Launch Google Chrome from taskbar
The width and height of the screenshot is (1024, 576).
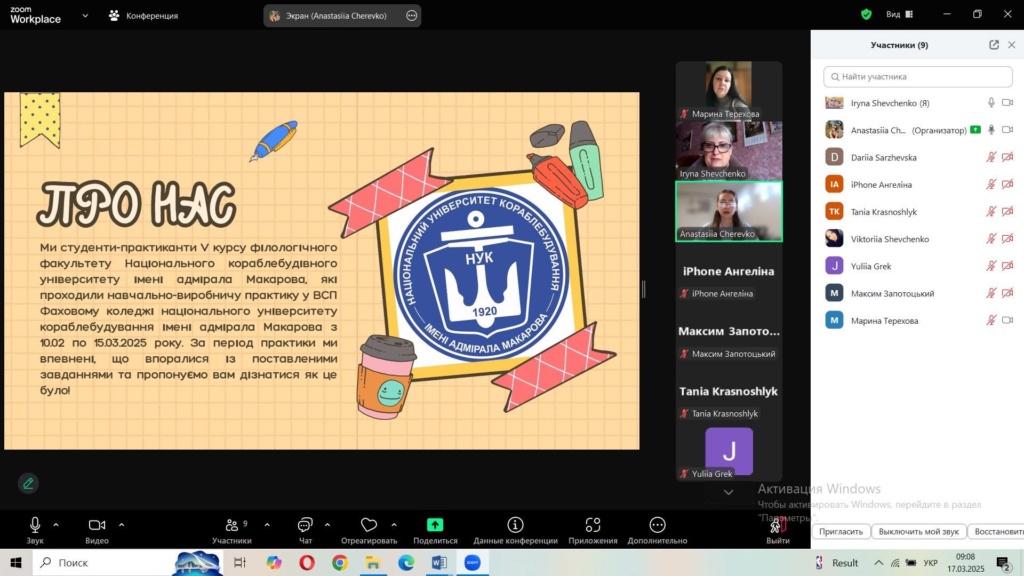(340, 562)
